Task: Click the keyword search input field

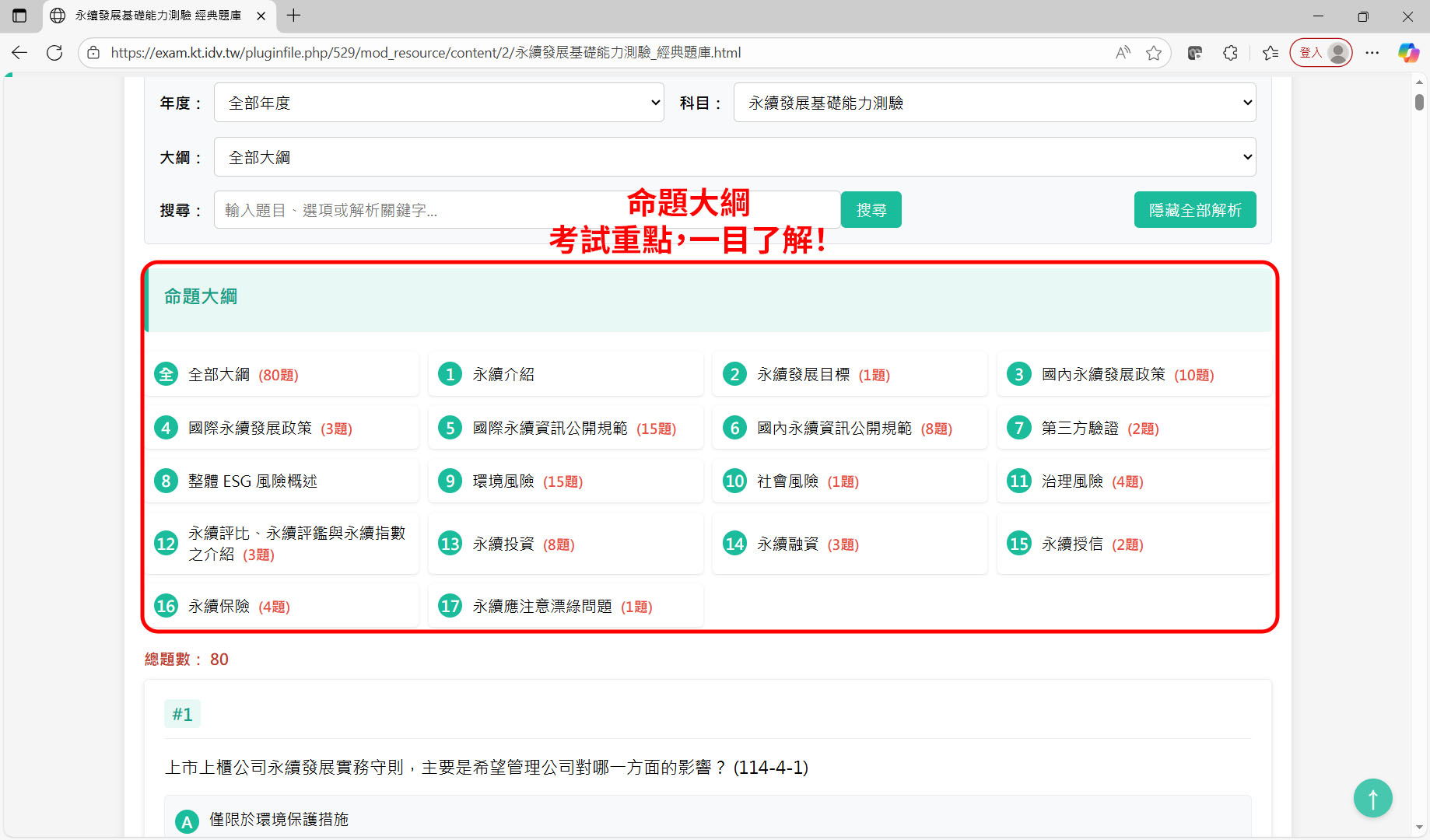Action: tap(420, 210)
